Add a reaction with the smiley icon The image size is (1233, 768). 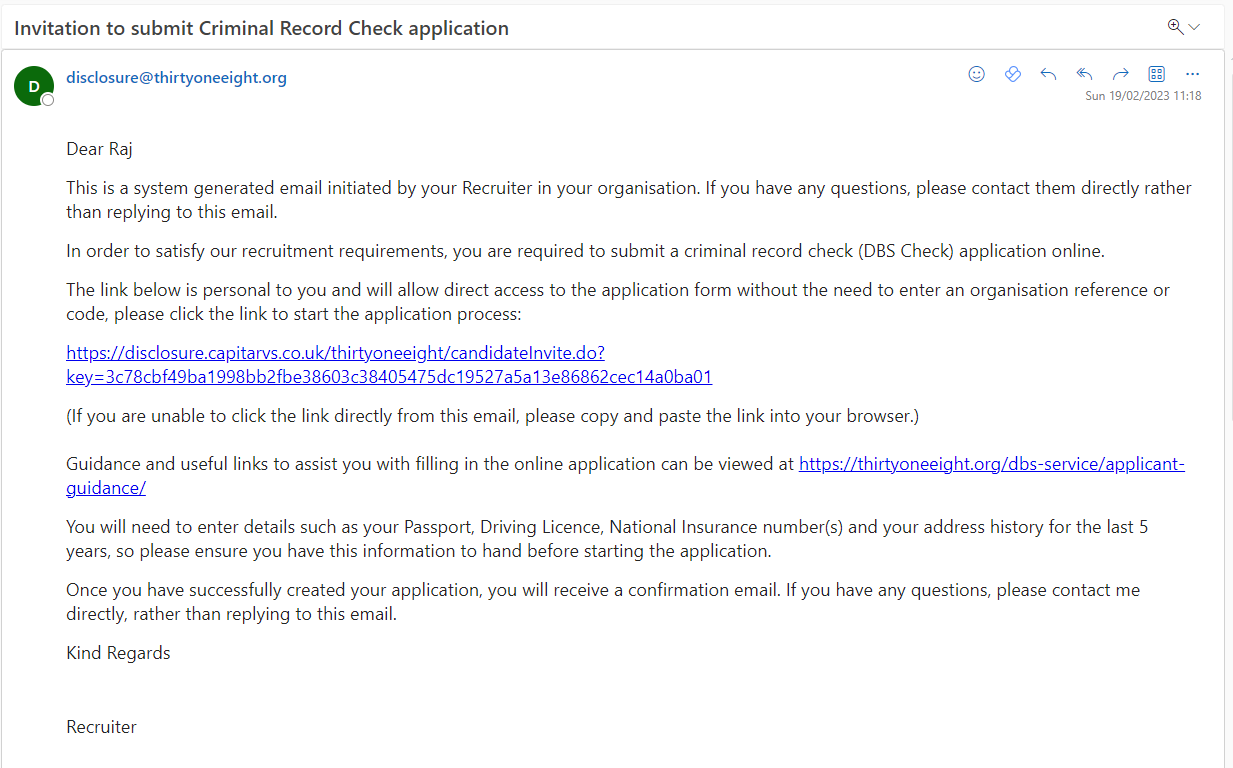(x=977, y=74)
